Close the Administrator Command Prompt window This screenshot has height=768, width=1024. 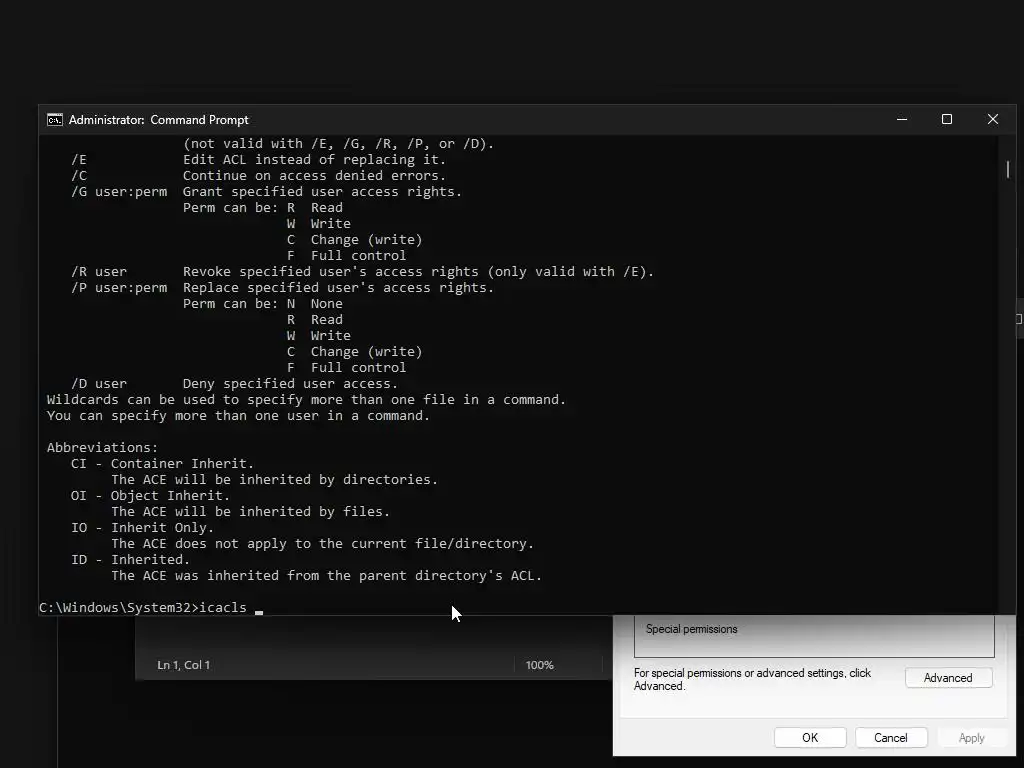click(x=993, y=120)
